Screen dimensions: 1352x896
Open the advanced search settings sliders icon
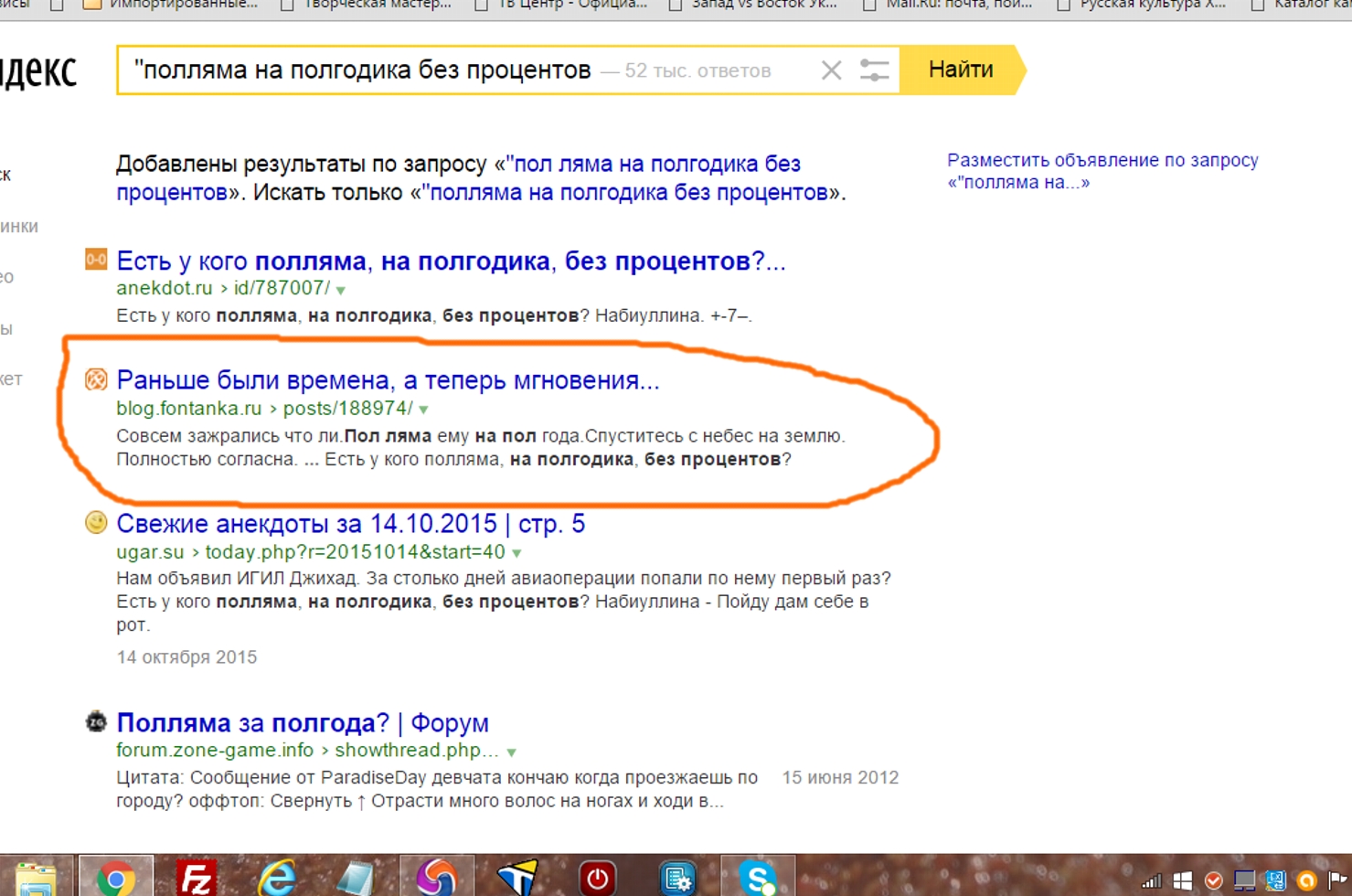875,70
